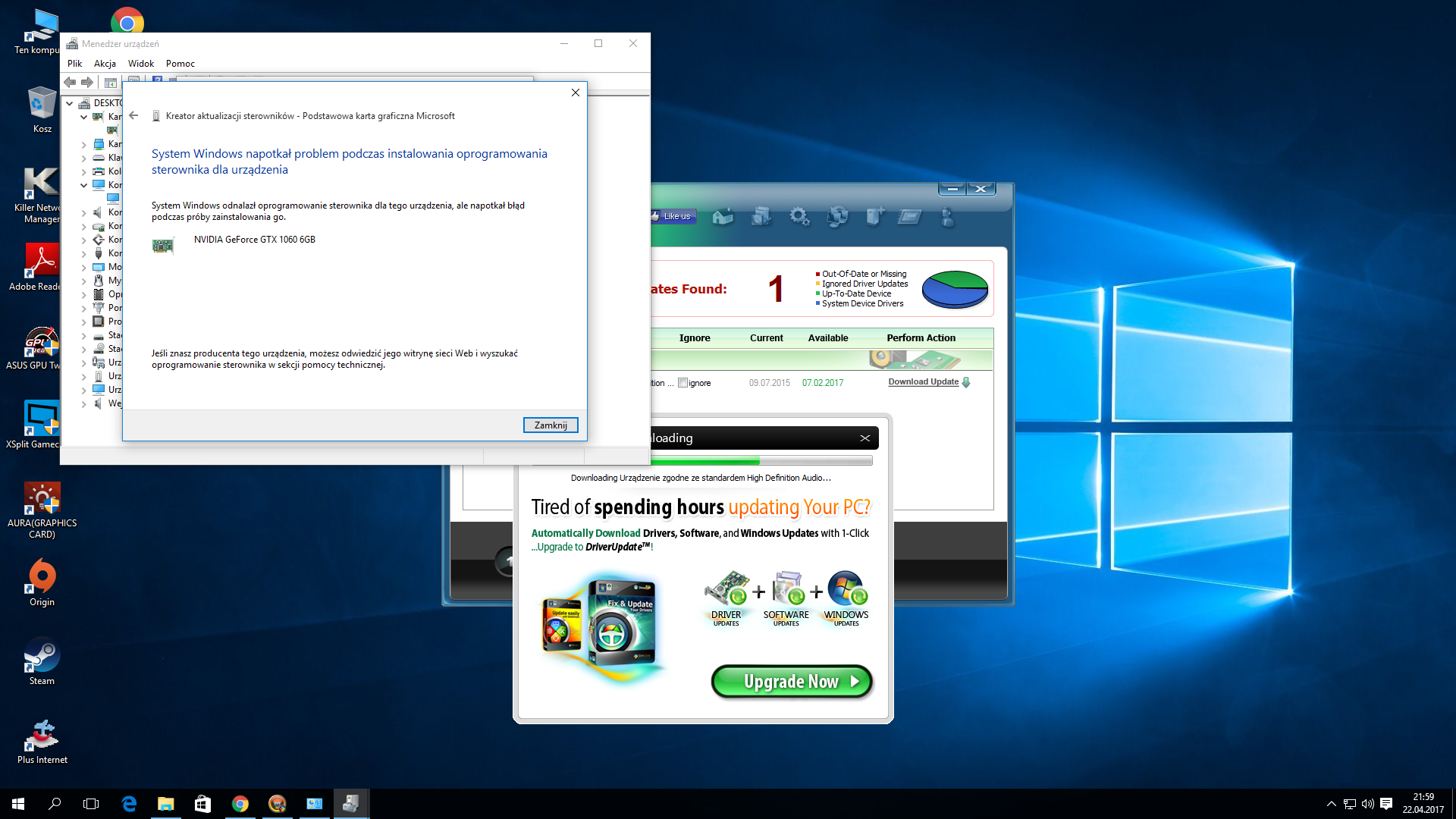Screen dimensions: 1456x819
Task: Click the Windows Updates icon in the upgrade ad
Action: [x=846, y=598]
